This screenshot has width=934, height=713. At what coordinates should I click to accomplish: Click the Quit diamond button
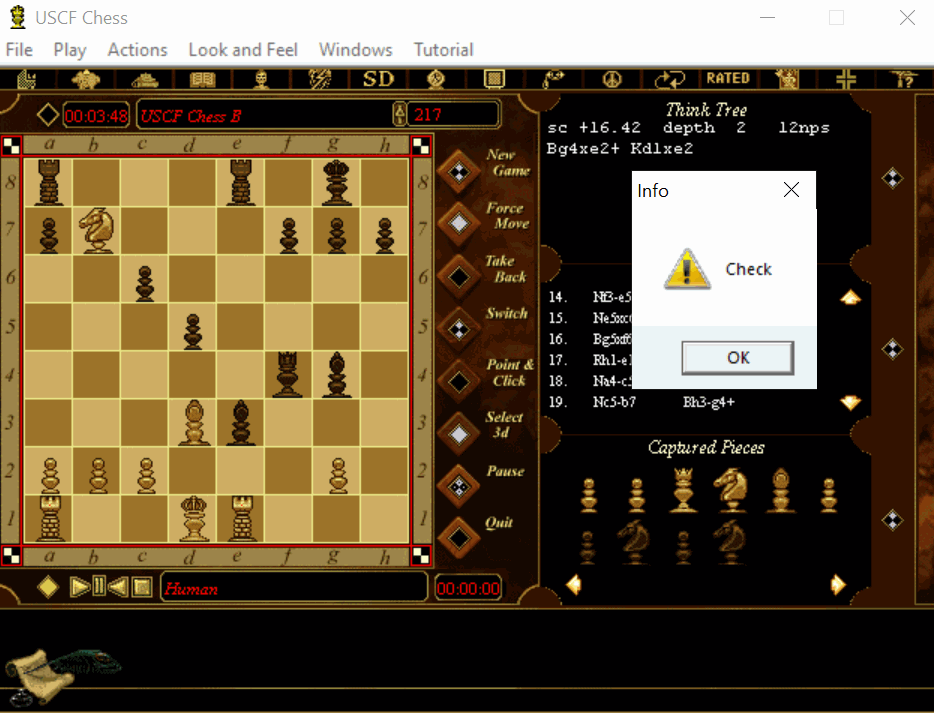459,538
